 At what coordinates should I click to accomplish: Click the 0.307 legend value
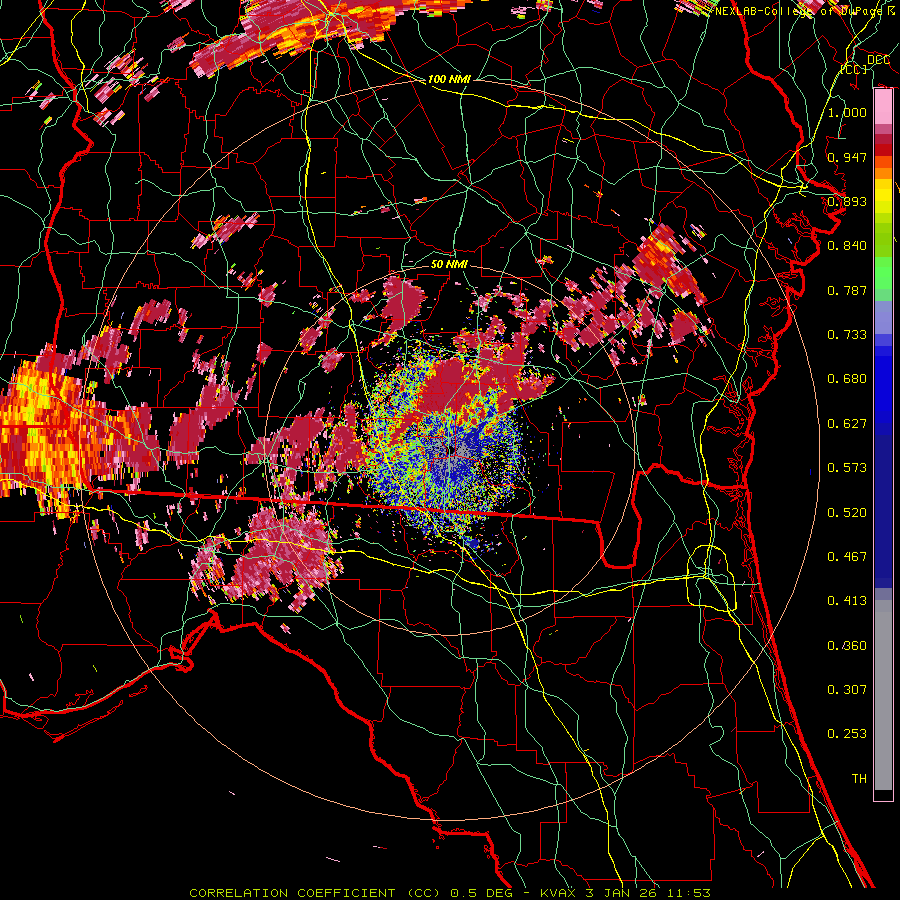(x=847, y=690)
